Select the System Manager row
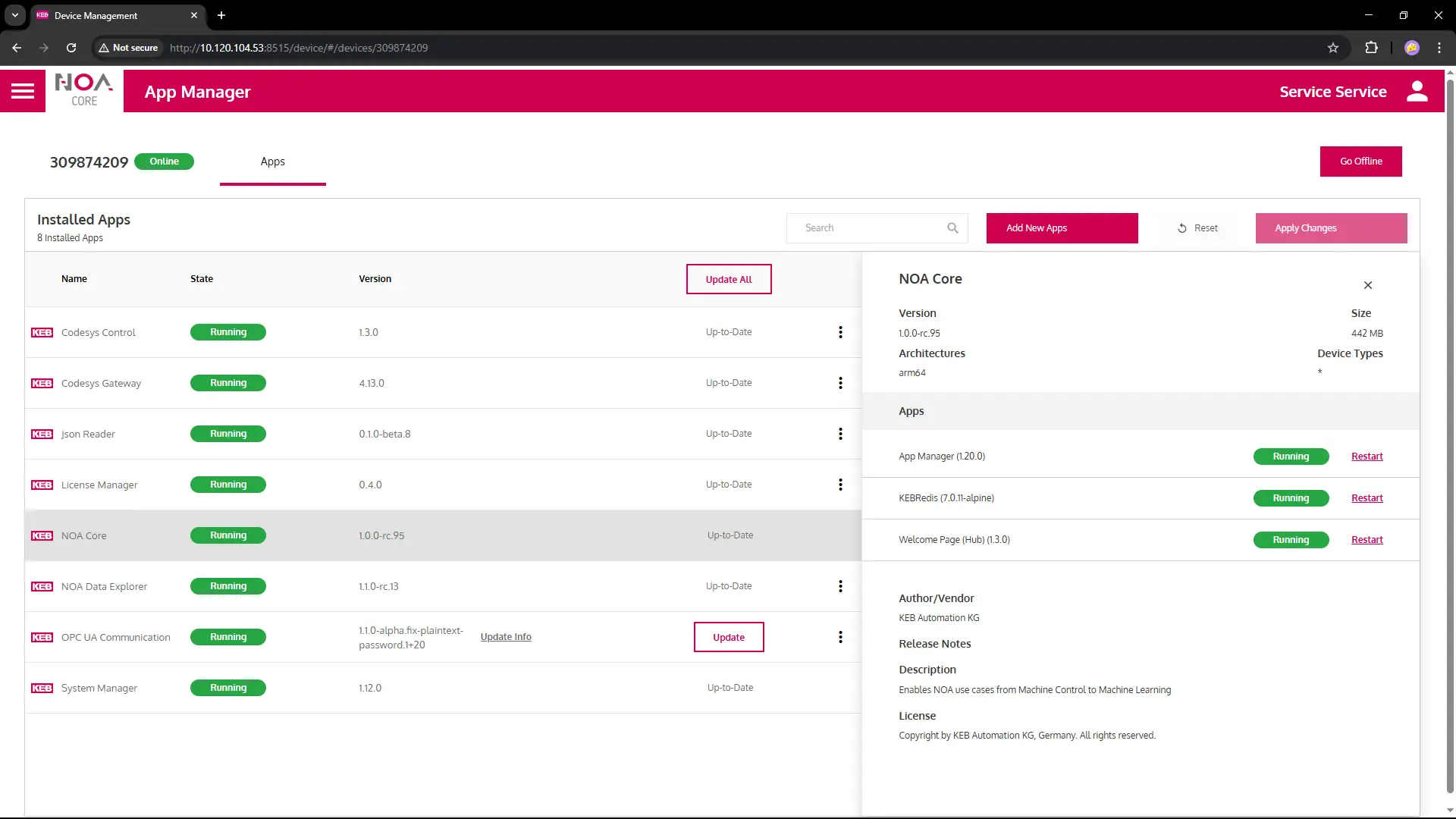This screenshot has height=819, width=1456. 99,688
